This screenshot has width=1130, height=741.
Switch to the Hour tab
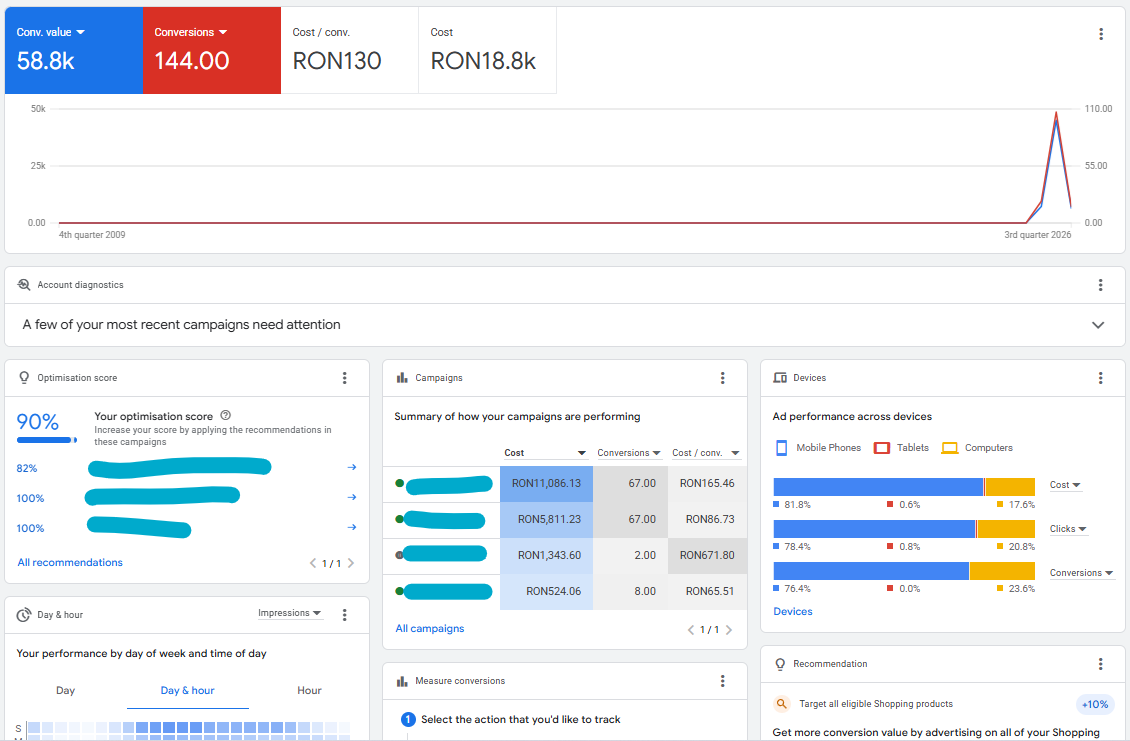click(x=309, y=691)
